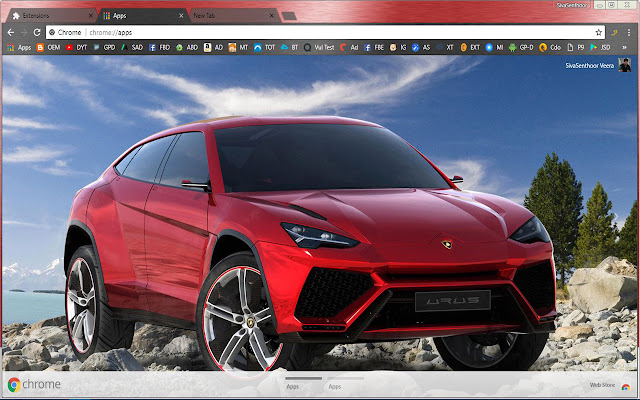Bookmark this page with the star icon
Image resolution: width=640 pixels, height=400 pixels.
point(598,32)
